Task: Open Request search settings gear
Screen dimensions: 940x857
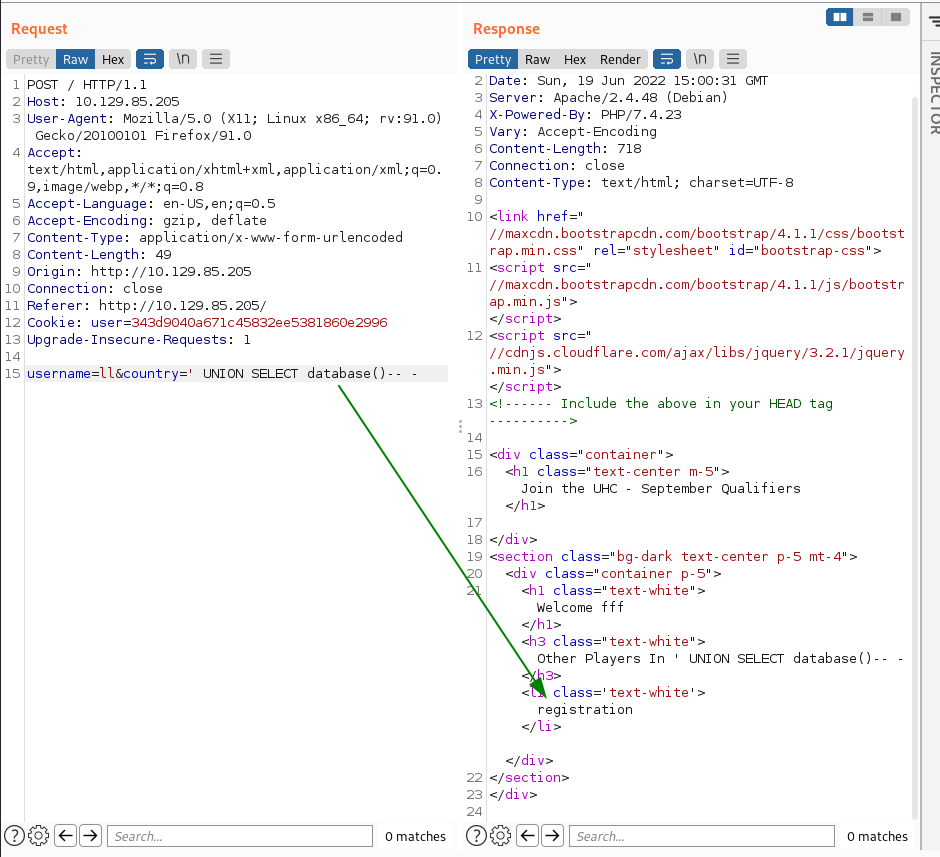Action: [38, 835]
